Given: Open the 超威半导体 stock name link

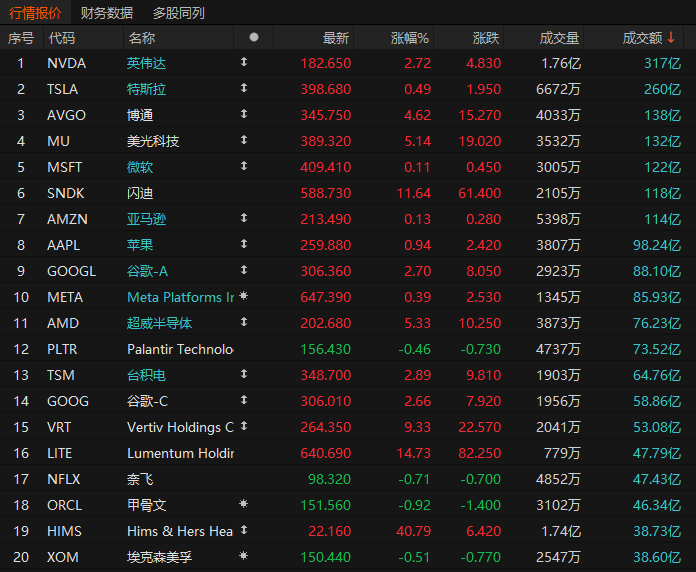Looking at the screenshot, I should coord(159,323).
